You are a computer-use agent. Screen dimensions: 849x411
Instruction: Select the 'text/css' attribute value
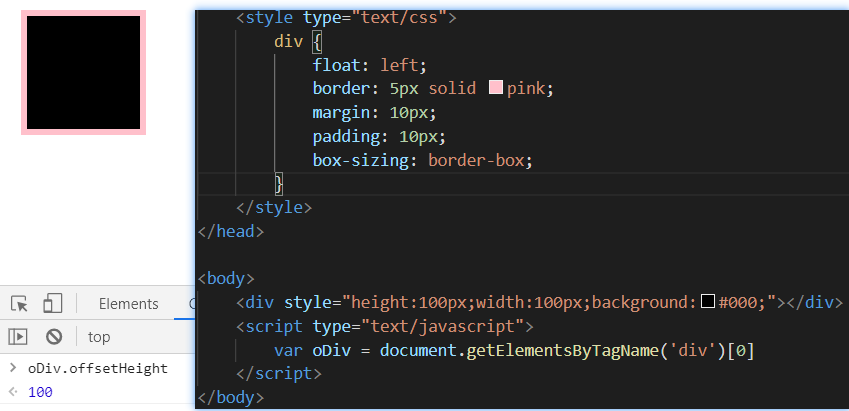tap(399, 18)
